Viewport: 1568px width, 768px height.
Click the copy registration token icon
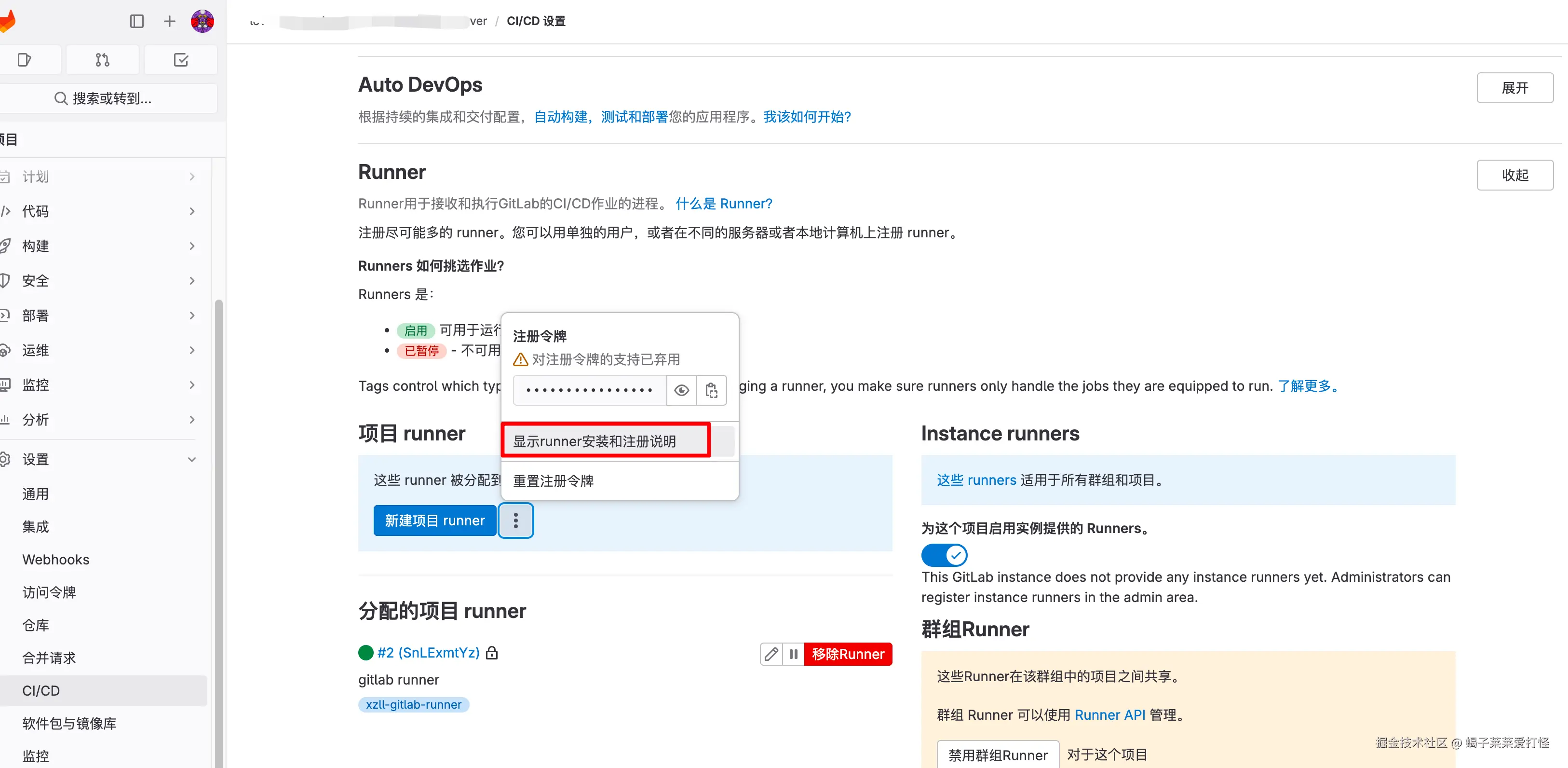[711, 390]
